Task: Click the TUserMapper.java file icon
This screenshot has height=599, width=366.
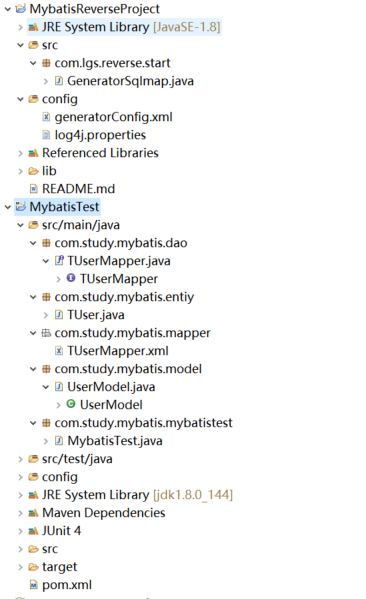Action: pyautogui.click(x=59, y=261)
